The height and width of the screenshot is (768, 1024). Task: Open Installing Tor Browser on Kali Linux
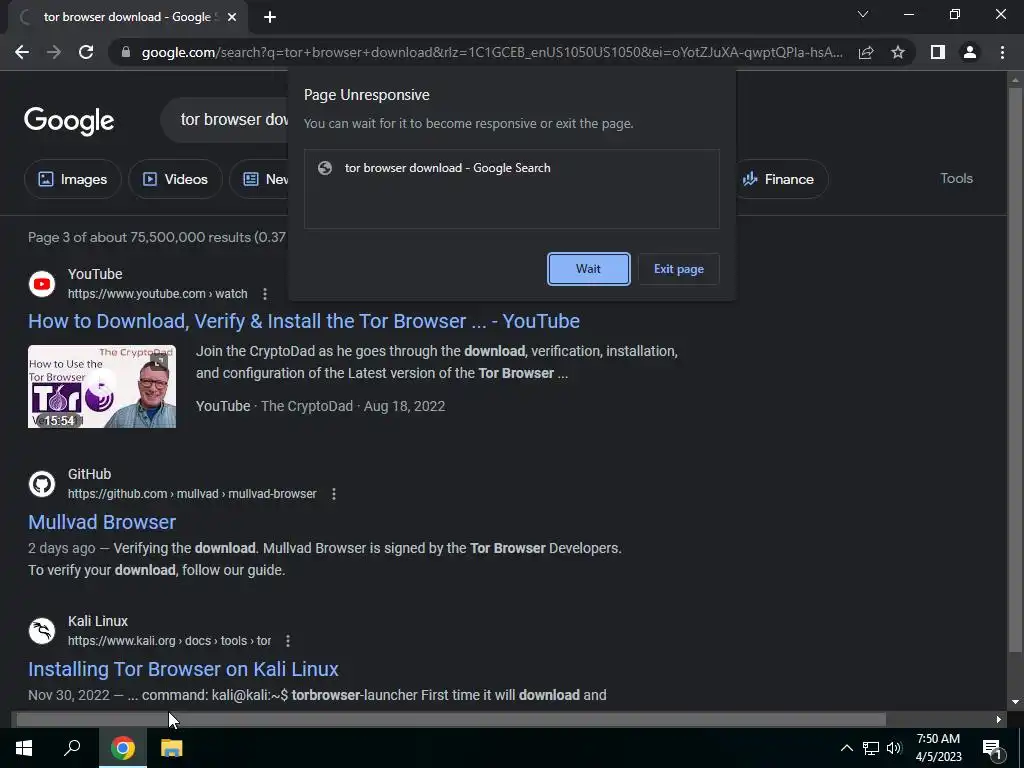click(x=183, y=669)
